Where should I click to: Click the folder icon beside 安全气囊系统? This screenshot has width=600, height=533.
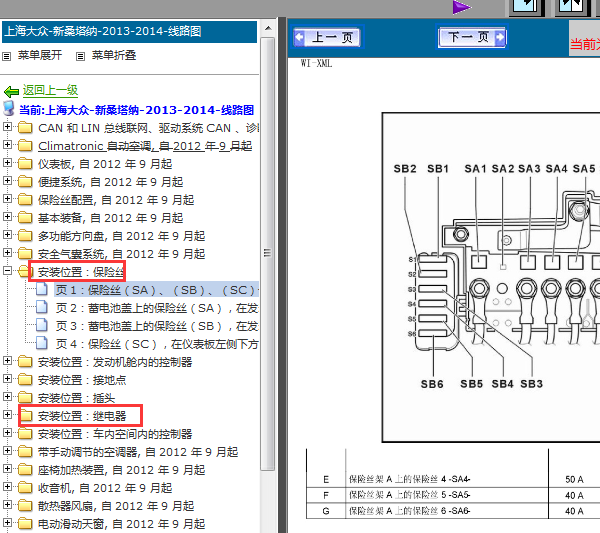tap(25, 253)
